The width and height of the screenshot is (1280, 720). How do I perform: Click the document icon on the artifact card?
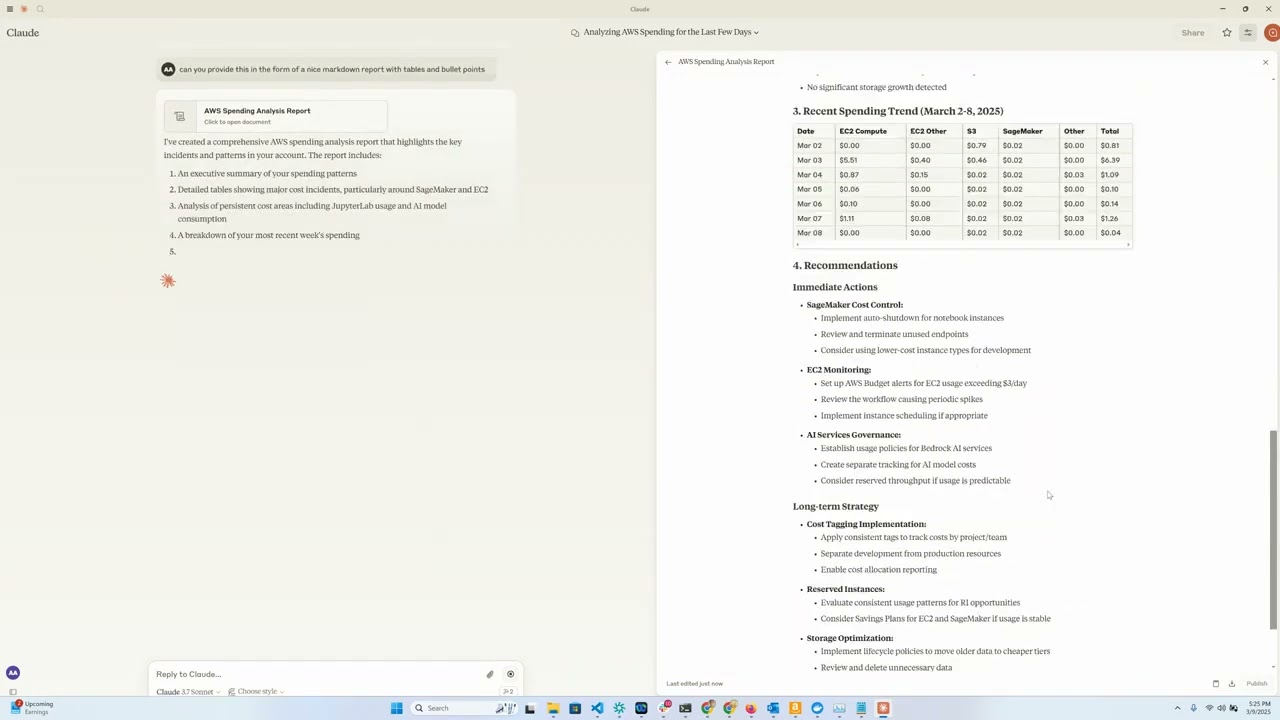click(x=180, y=116)
